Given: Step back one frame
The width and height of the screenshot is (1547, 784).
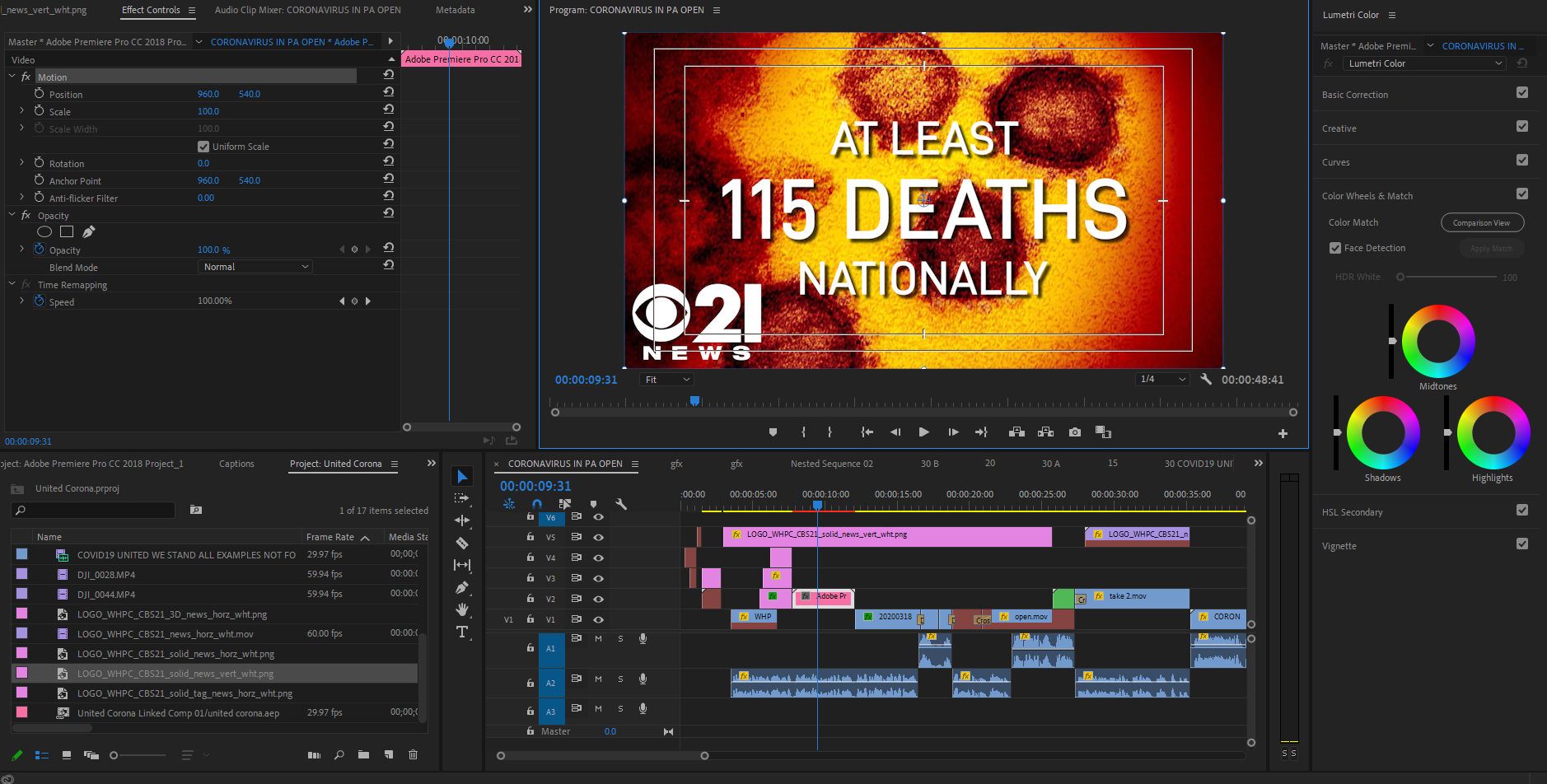Looking at the screenshot, I should click(895, 432).
